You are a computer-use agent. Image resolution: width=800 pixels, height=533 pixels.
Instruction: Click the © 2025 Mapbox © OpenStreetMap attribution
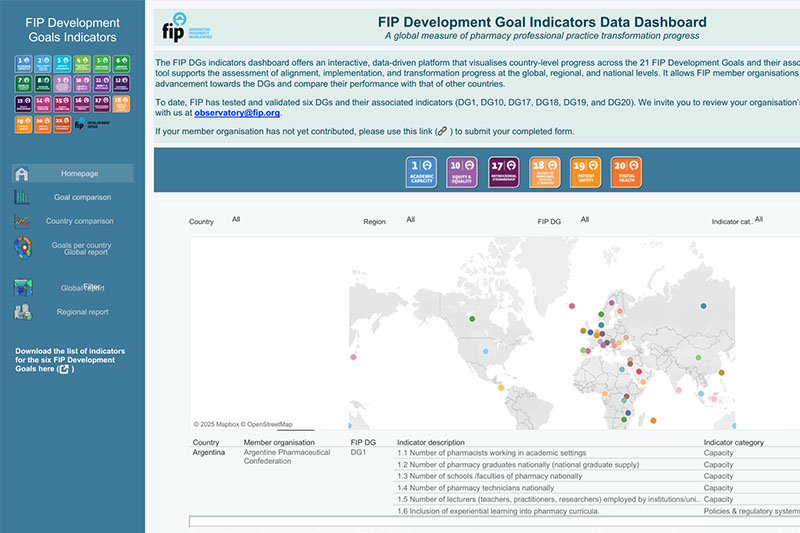(x=243, y=424)
